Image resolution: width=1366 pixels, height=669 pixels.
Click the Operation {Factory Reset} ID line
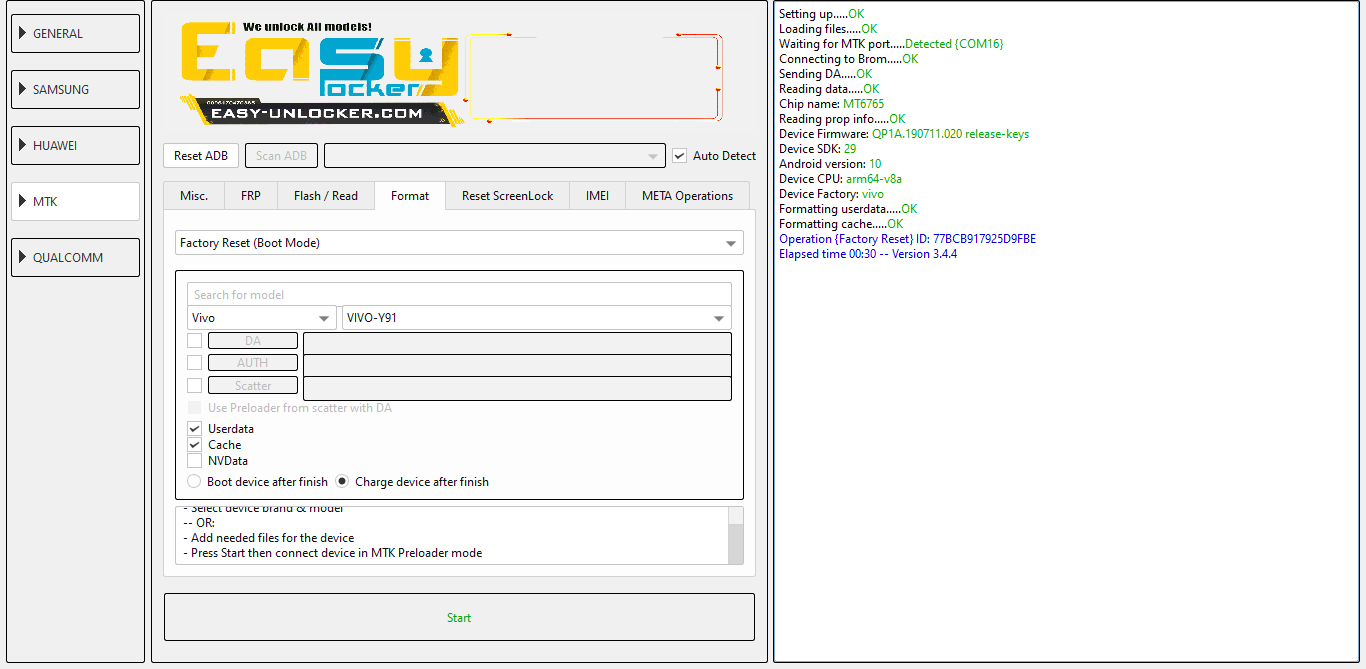click(x=907, y=239)
